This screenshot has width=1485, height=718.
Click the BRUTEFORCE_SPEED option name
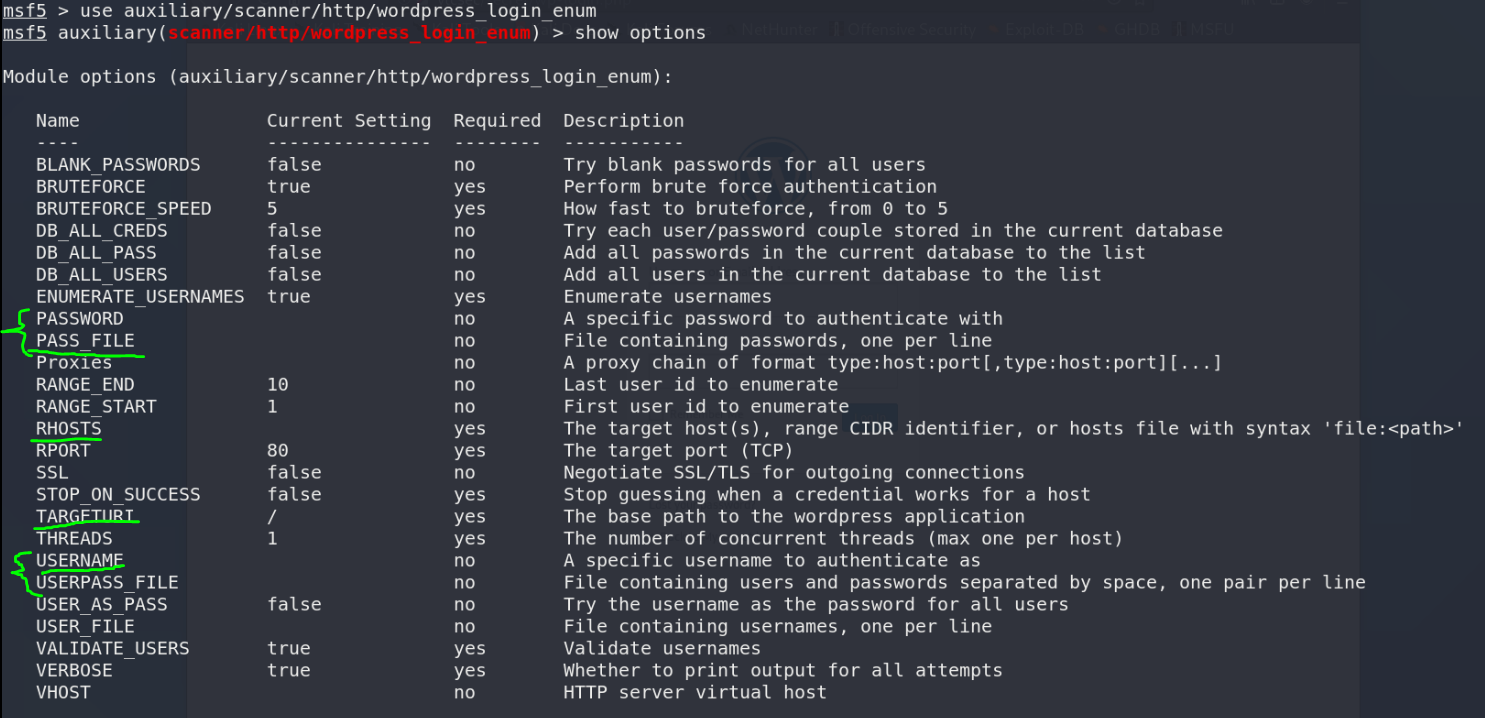tap(123, 209)
